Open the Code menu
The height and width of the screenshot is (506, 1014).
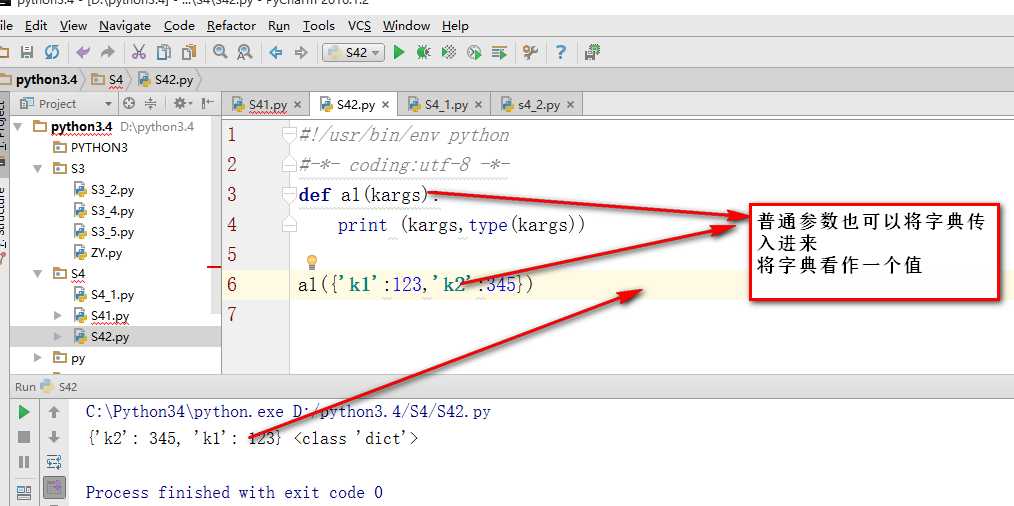point(179,26)
